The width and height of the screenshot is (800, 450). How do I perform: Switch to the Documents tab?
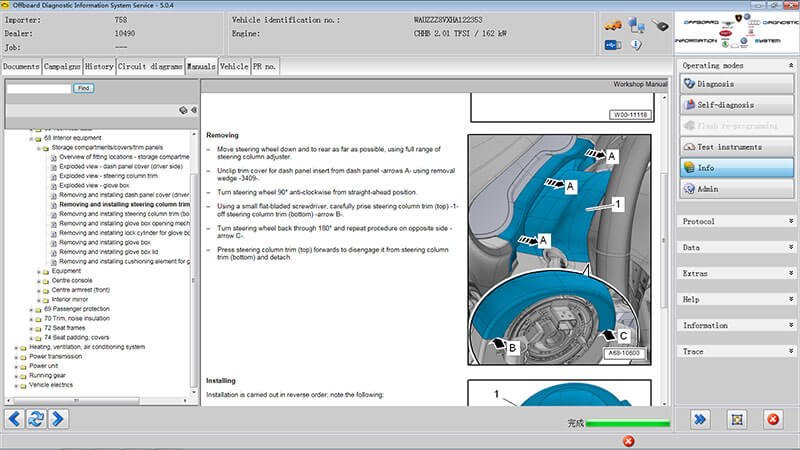click(21, 66)
